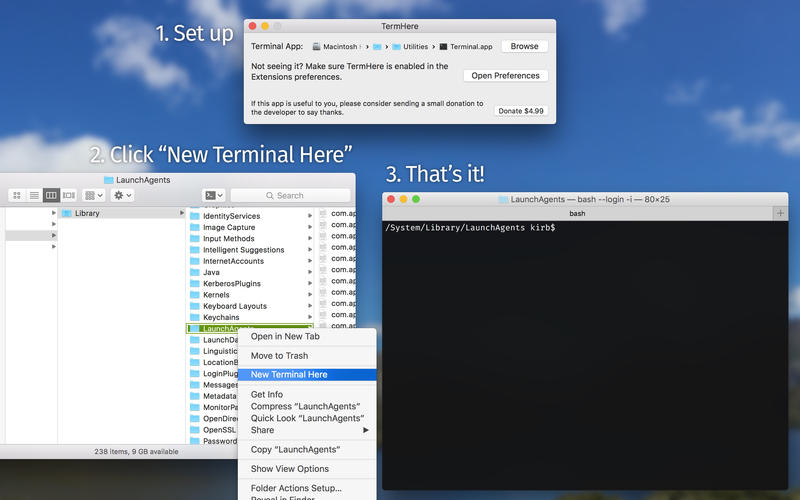This screenshot has width=800, height=500.
Task: Expand arrow next to Kernels folder
Action: click(x=310, y=294)
